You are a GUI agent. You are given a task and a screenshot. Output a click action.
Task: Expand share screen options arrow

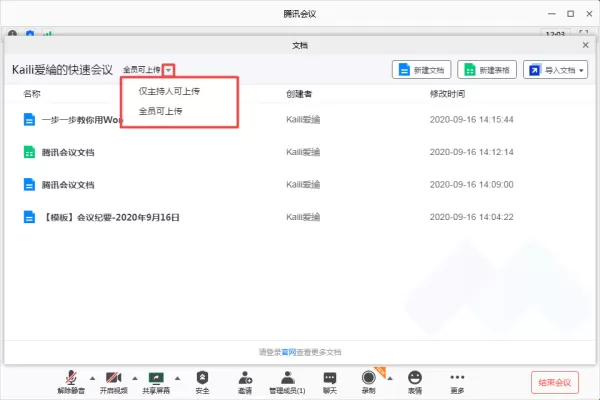click(x=177, y=378)
